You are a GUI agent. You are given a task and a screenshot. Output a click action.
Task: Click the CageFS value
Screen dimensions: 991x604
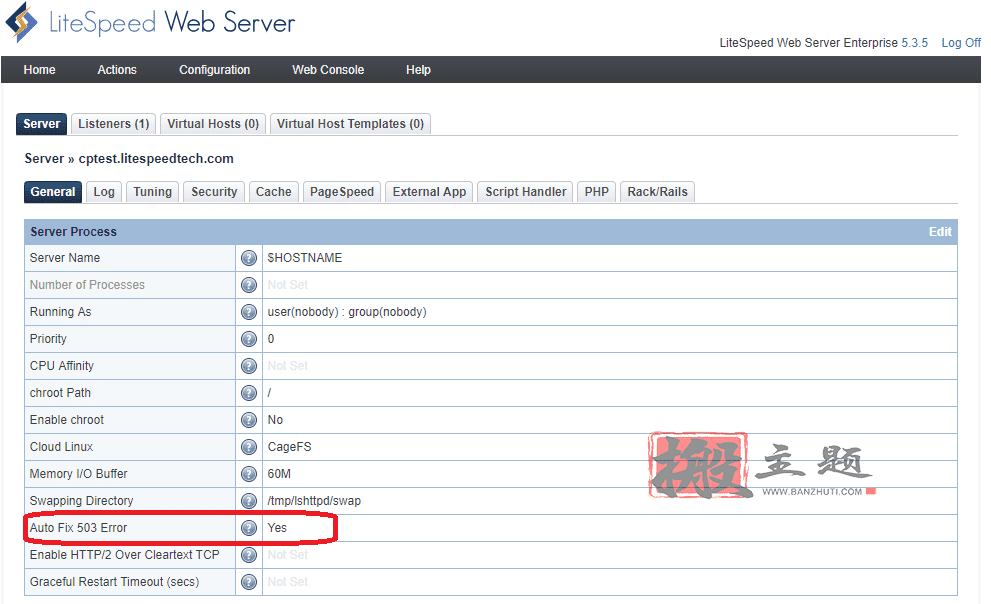tap(289, 447)
